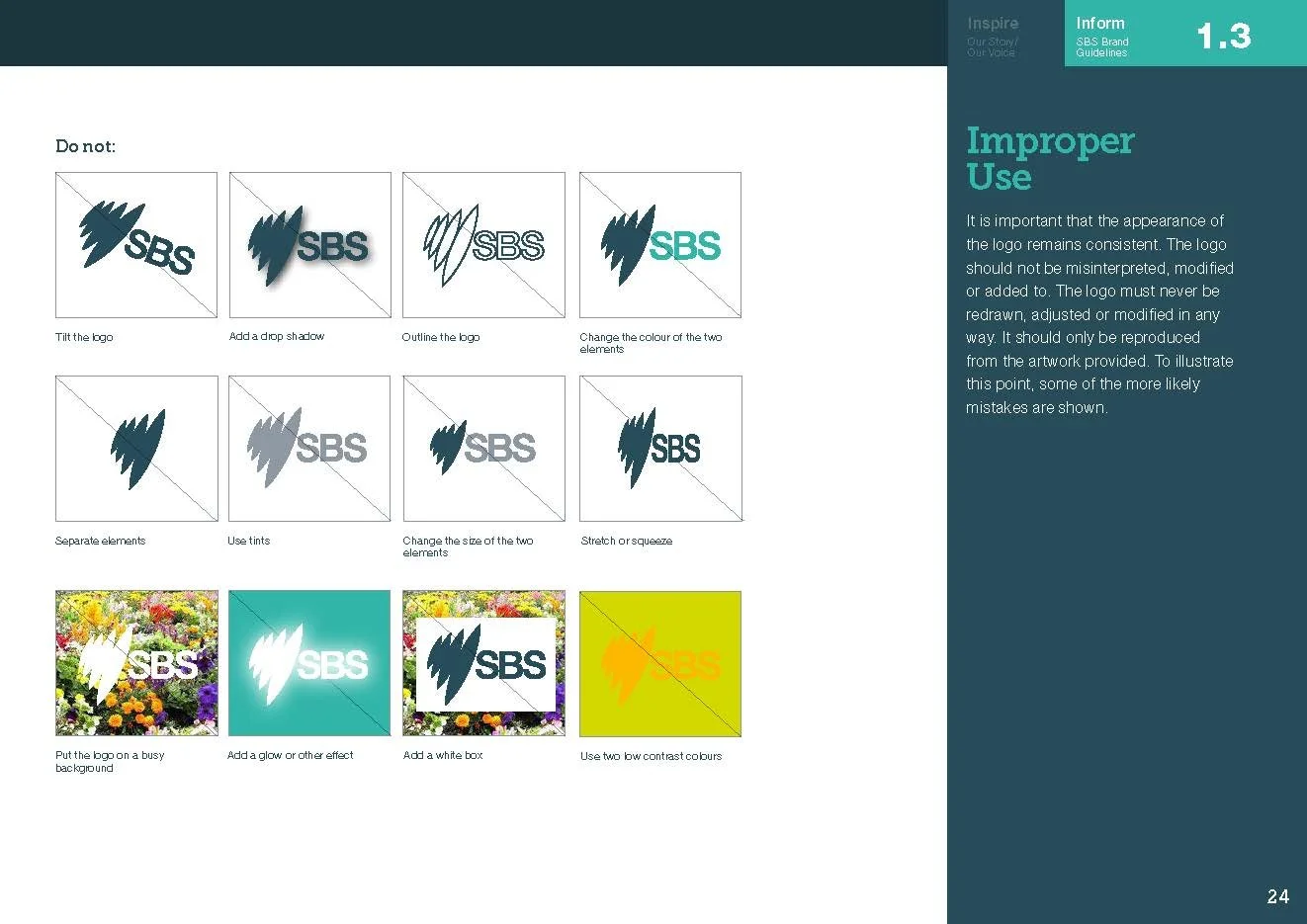This screenshot has width=1307, height=924.
Task: Click the teal-coloured SBS text logo example
Action: coord(660,245)
